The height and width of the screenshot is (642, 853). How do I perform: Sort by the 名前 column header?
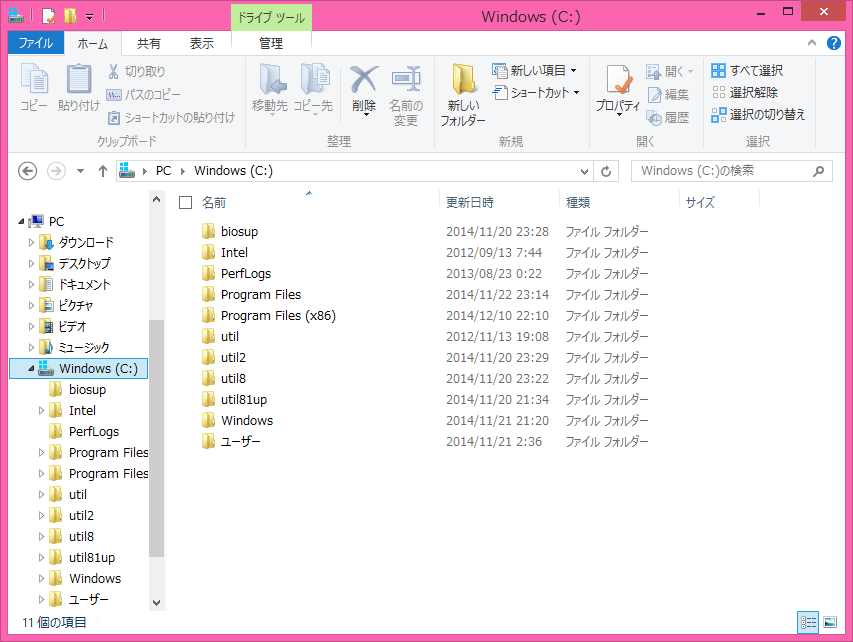pyautogui.click(x=318, y=202)
